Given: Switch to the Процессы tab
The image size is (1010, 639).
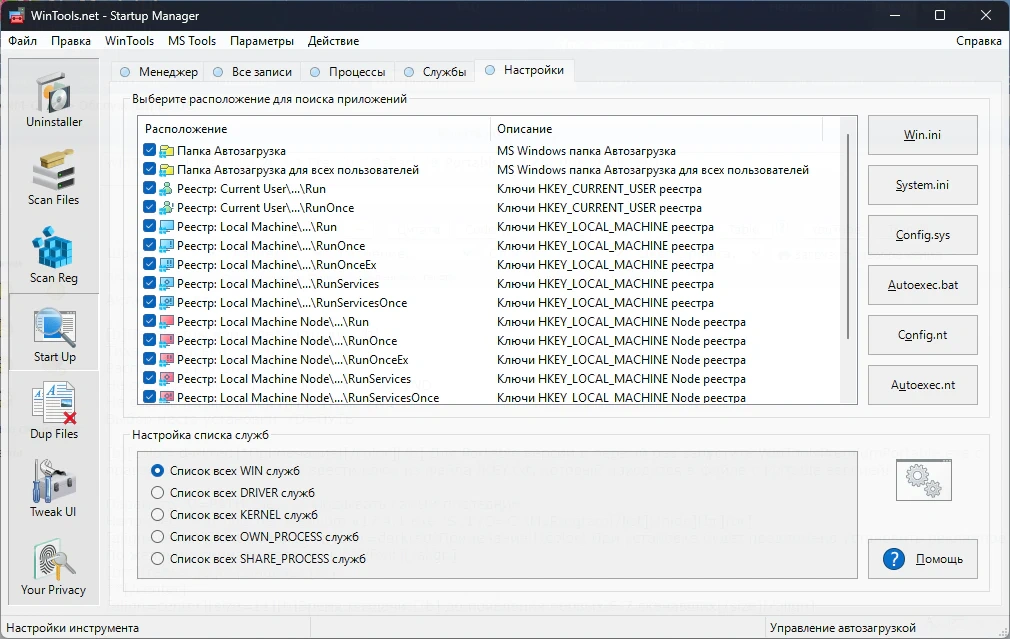Looking at the screenshot, I should click(x=348, y=72).
